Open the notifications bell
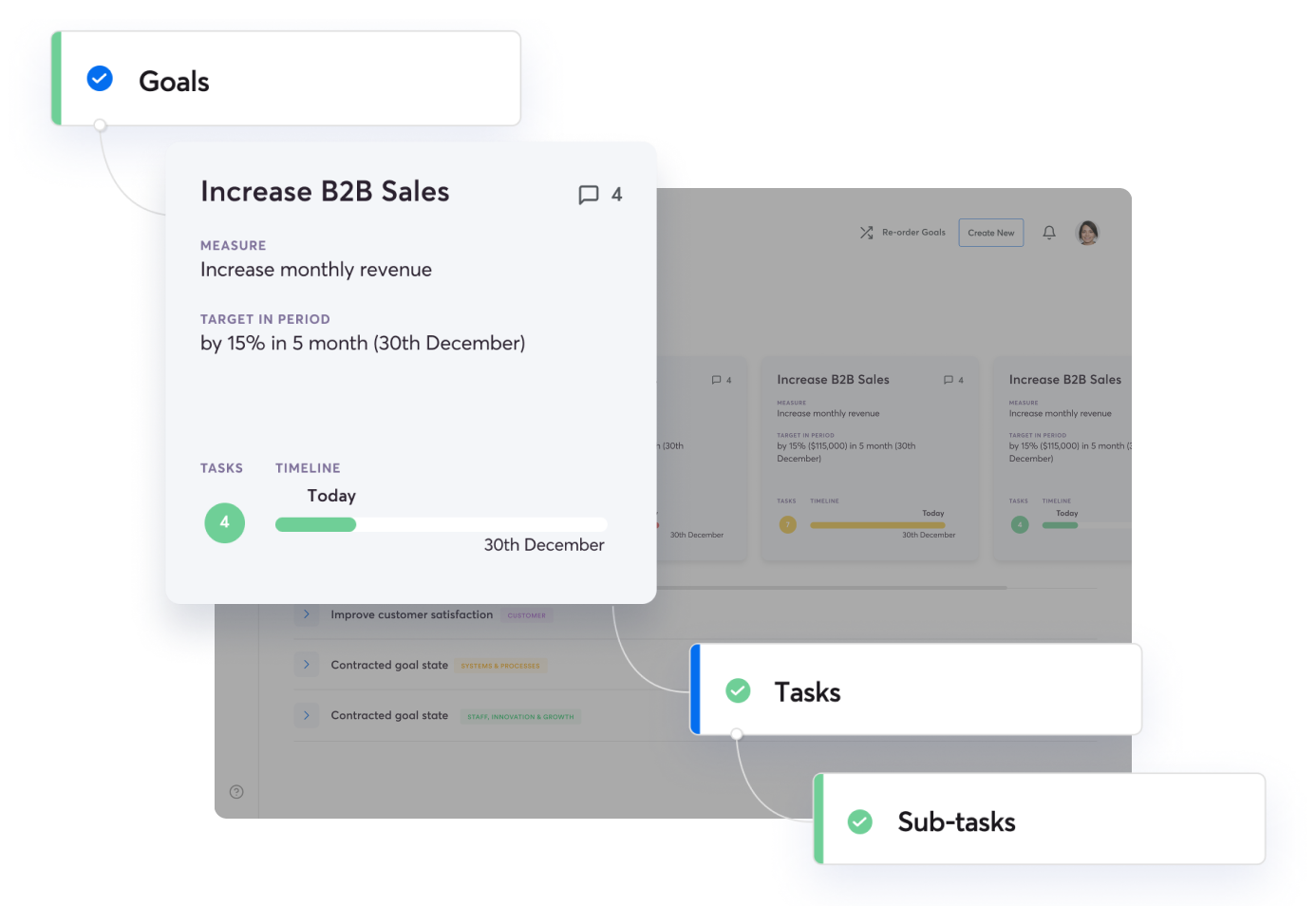1316x906 pixels. pyautogui.click(x=1049, y=233)
